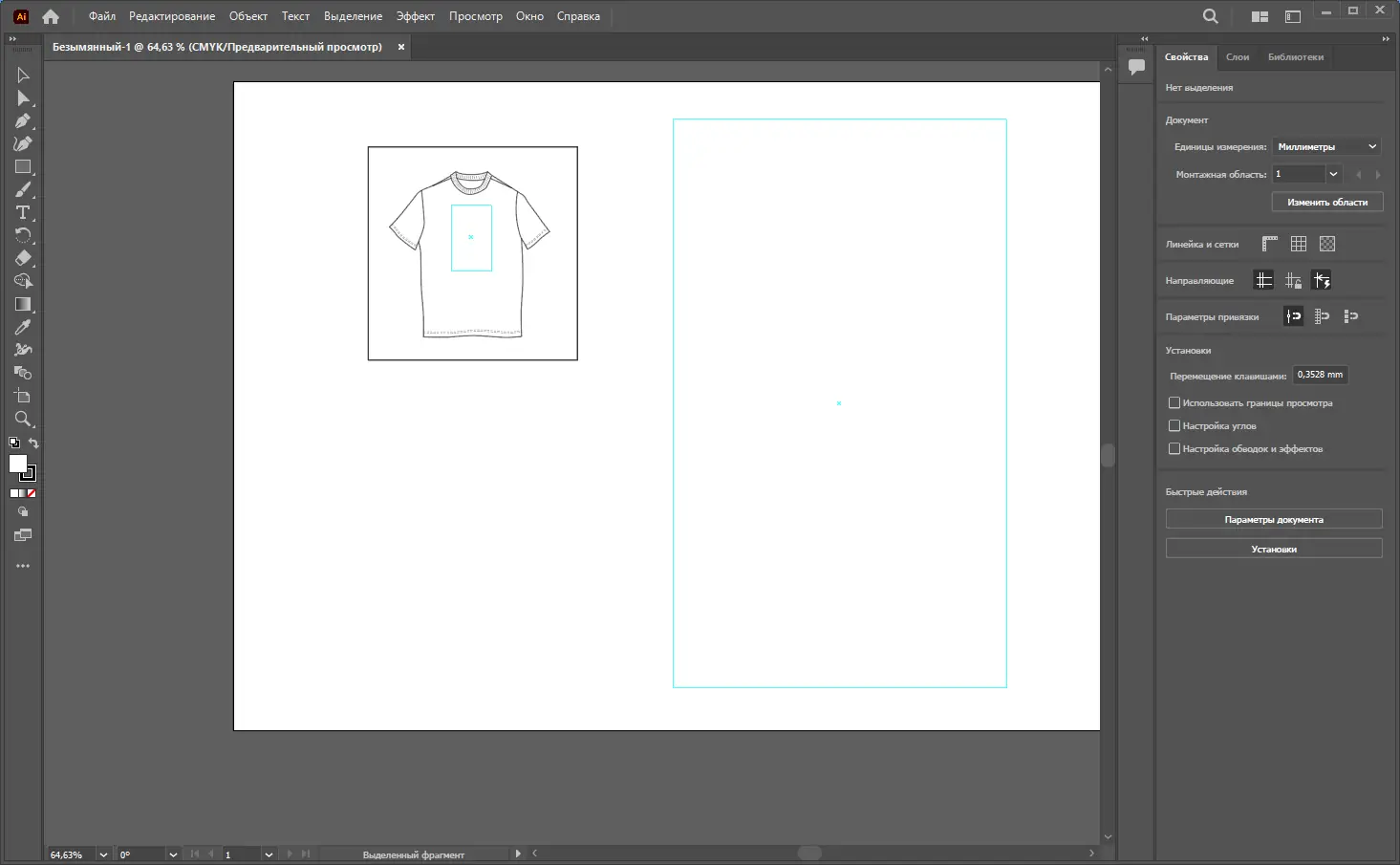Change the screen mode

coord(23,535)
